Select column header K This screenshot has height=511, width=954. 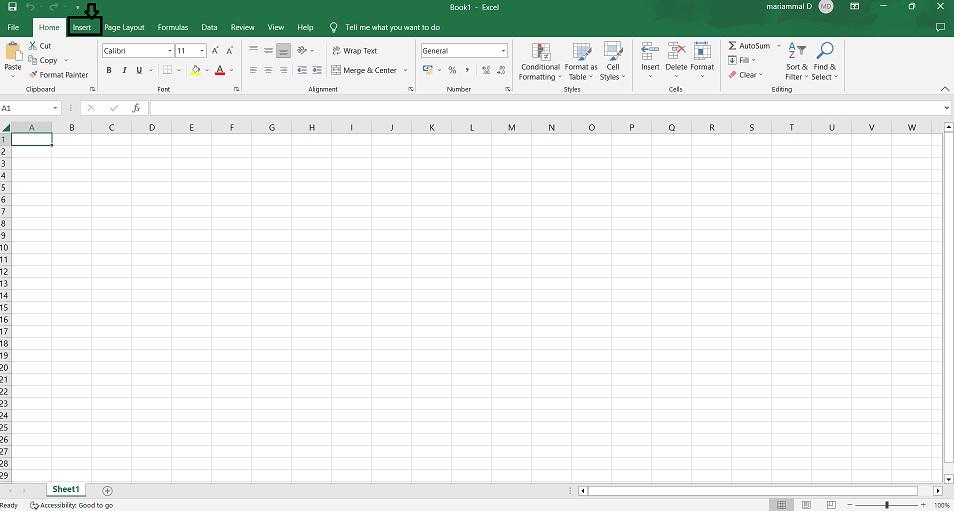pos(431,127)
